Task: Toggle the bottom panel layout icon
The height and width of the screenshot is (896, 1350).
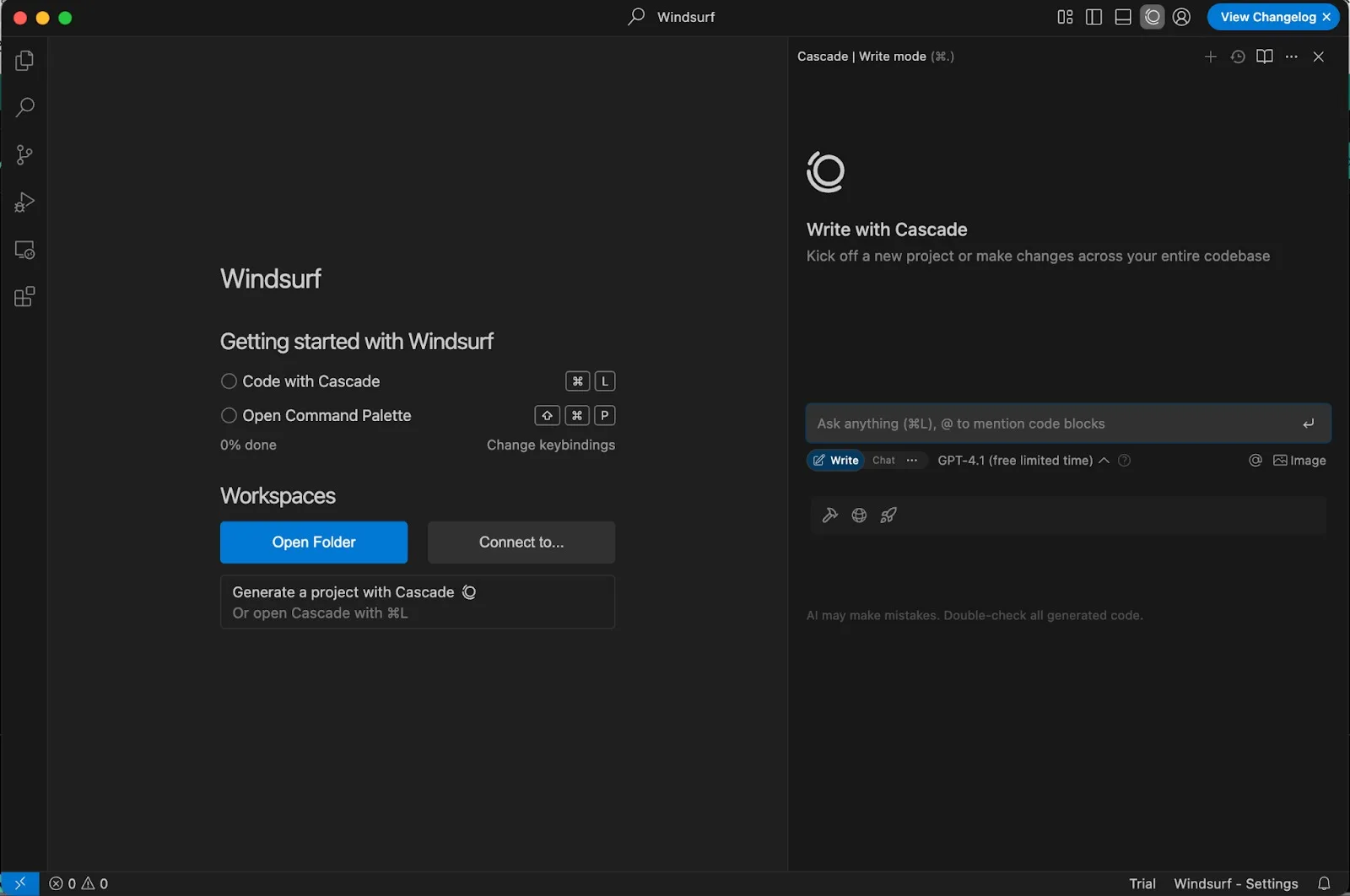Action: [x=1122, y=17]
